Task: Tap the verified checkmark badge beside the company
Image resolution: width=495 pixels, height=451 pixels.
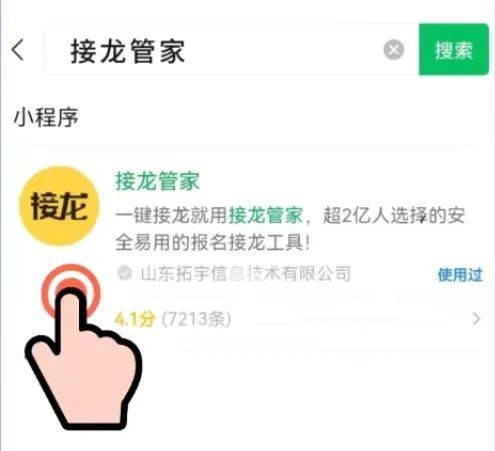Action: (x=125, y=273)
